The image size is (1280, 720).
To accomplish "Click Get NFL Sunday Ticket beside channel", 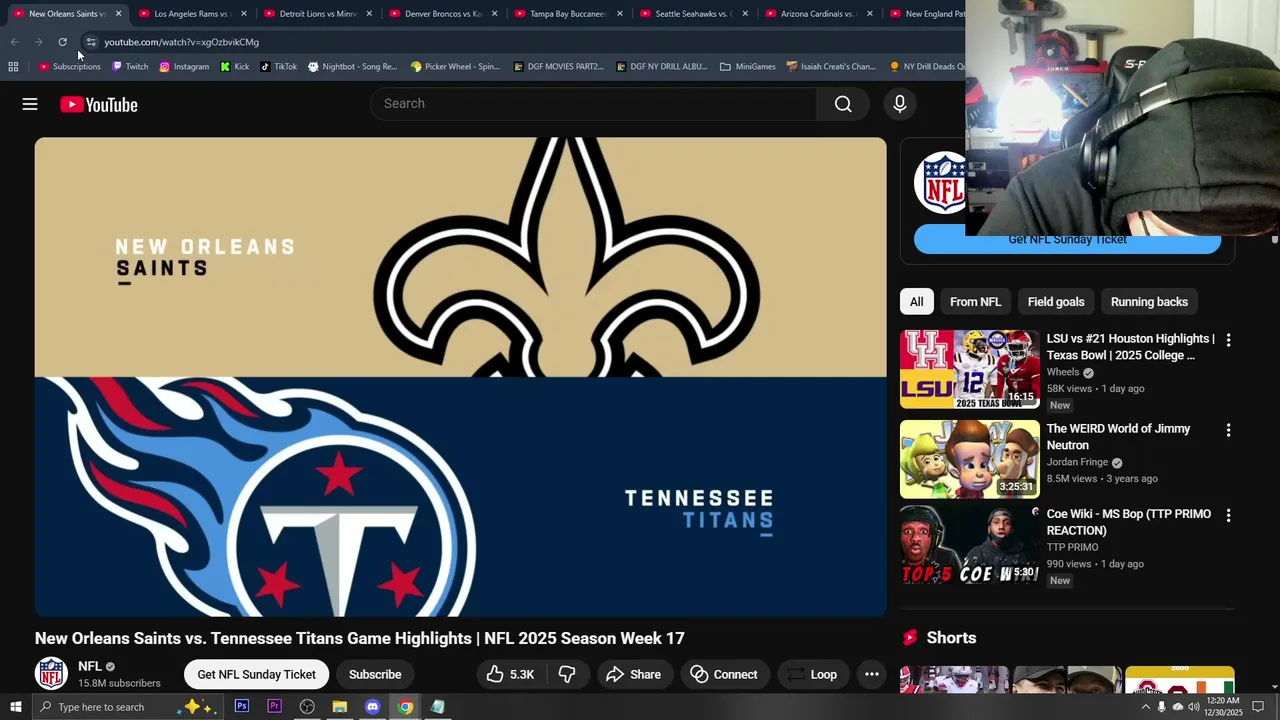I will click(x=256, y=674).
